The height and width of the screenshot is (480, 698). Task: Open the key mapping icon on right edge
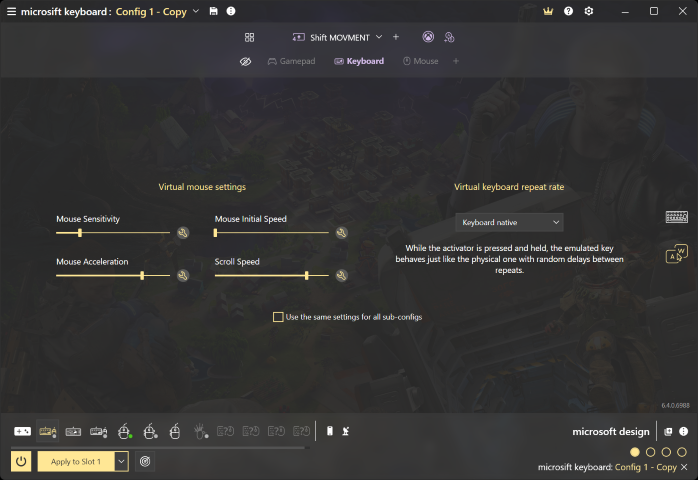coord(677,254)
